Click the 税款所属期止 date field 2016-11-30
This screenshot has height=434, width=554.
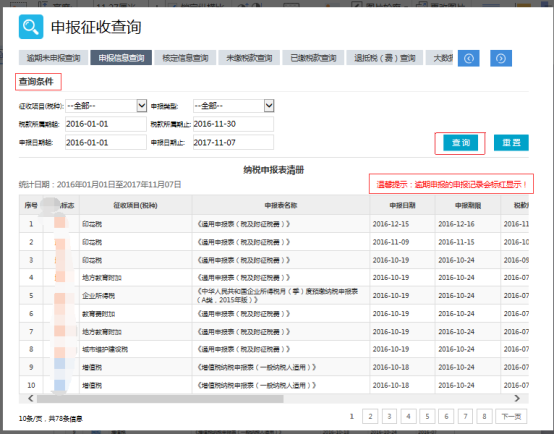(233, 124)
